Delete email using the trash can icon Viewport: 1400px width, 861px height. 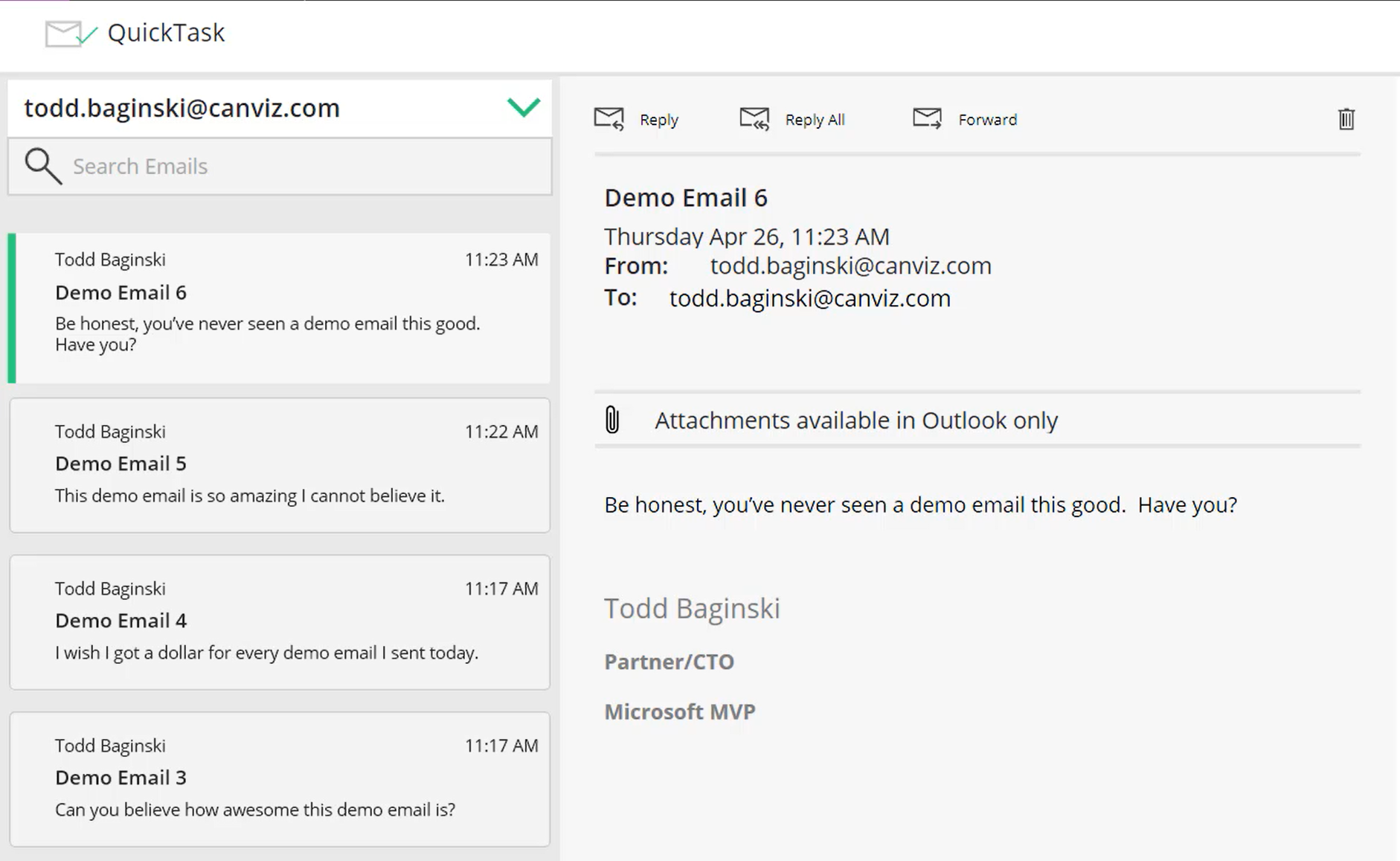pyautogui.click(x=1346, y=119)
